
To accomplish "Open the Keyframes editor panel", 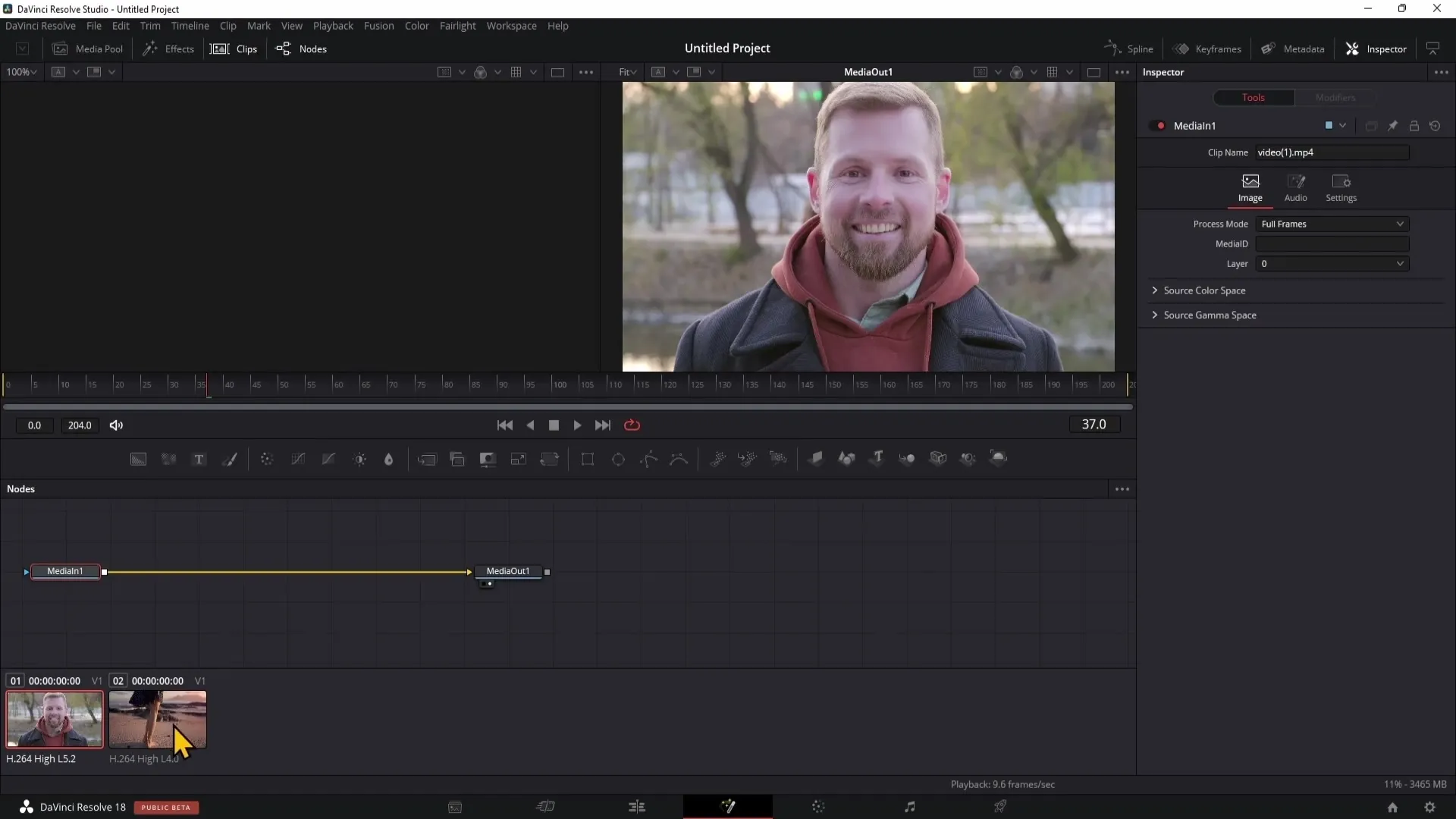I will (1207, 49).
